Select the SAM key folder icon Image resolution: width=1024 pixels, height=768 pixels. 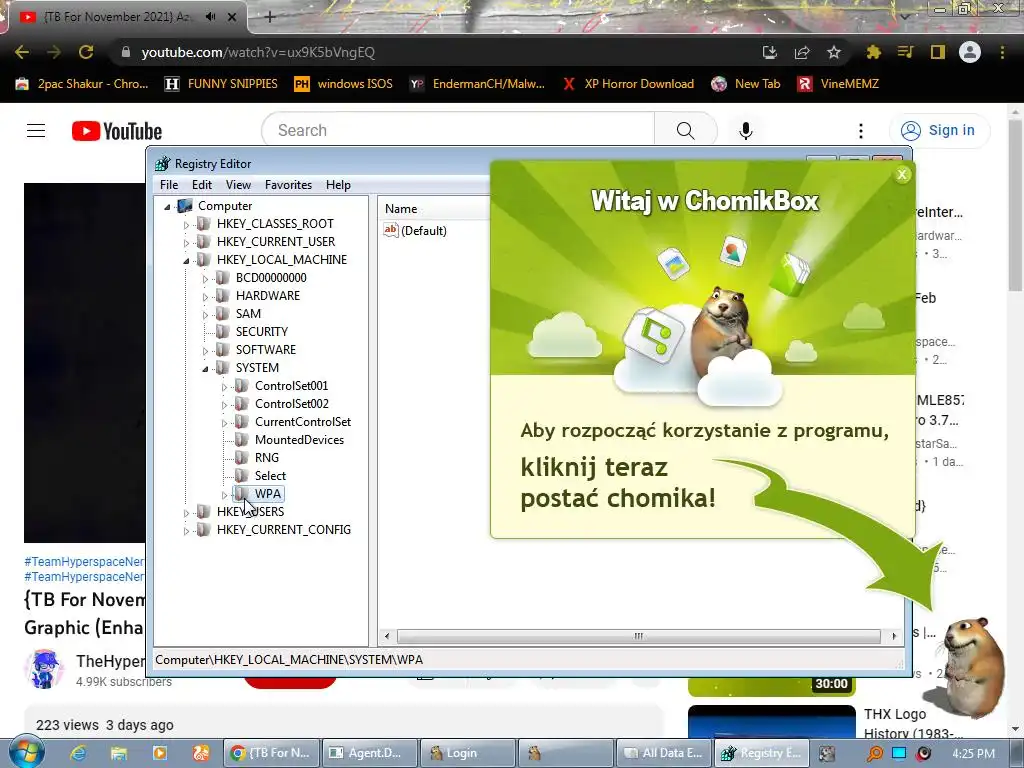pos(222,313)
